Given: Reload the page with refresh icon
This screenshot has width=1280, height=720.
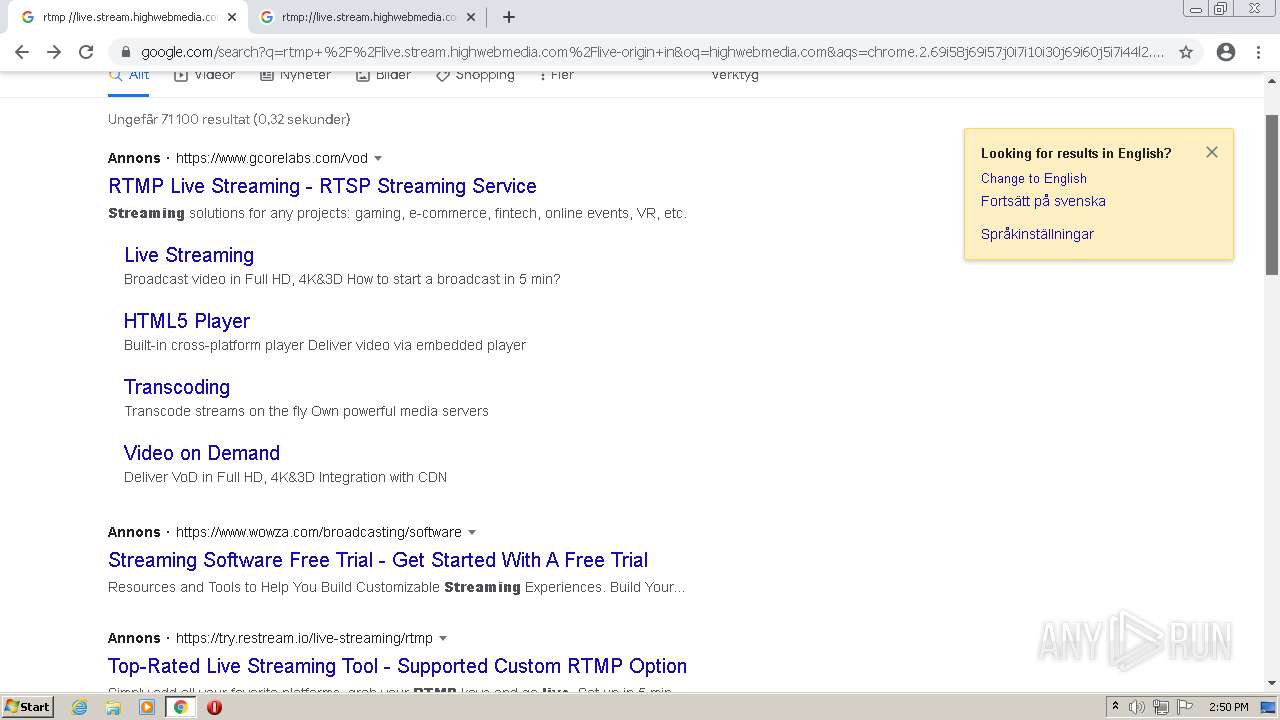Looking at the screenshot, I should [x=86, y=52].
